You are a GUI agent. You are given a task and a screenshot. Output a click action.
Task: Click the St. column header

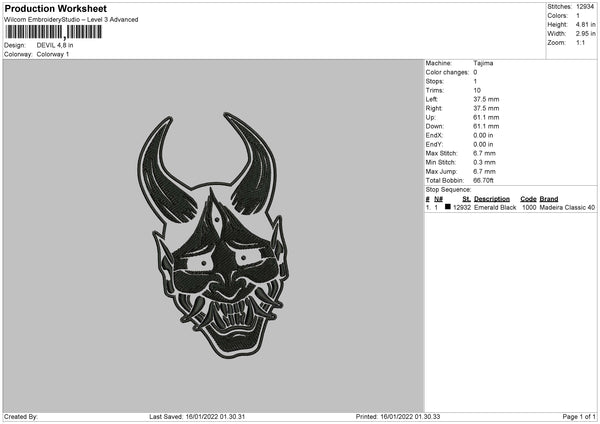click(x=466, y=199)
